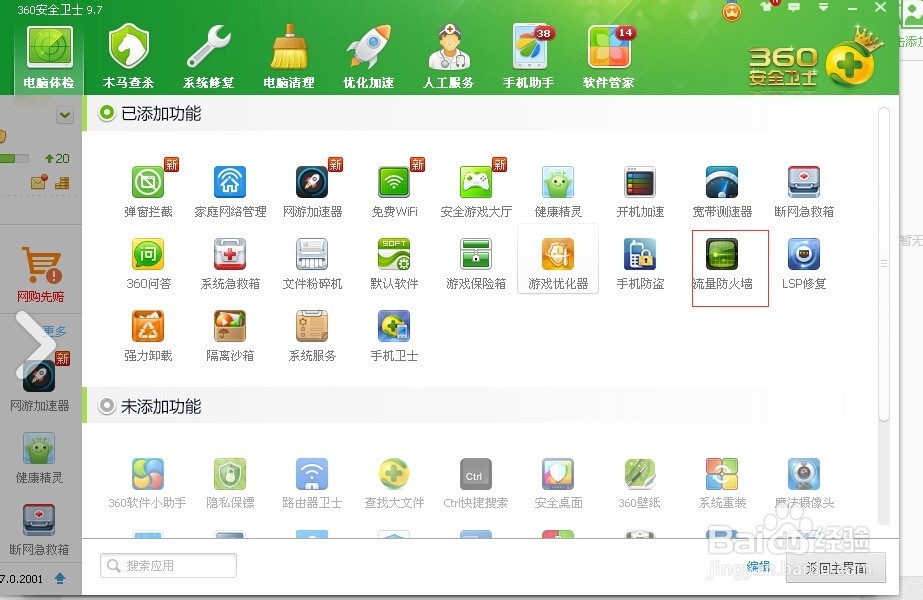
Task: Open the 强力卸载 uninstaller
Action: click(x=148, y=334)
